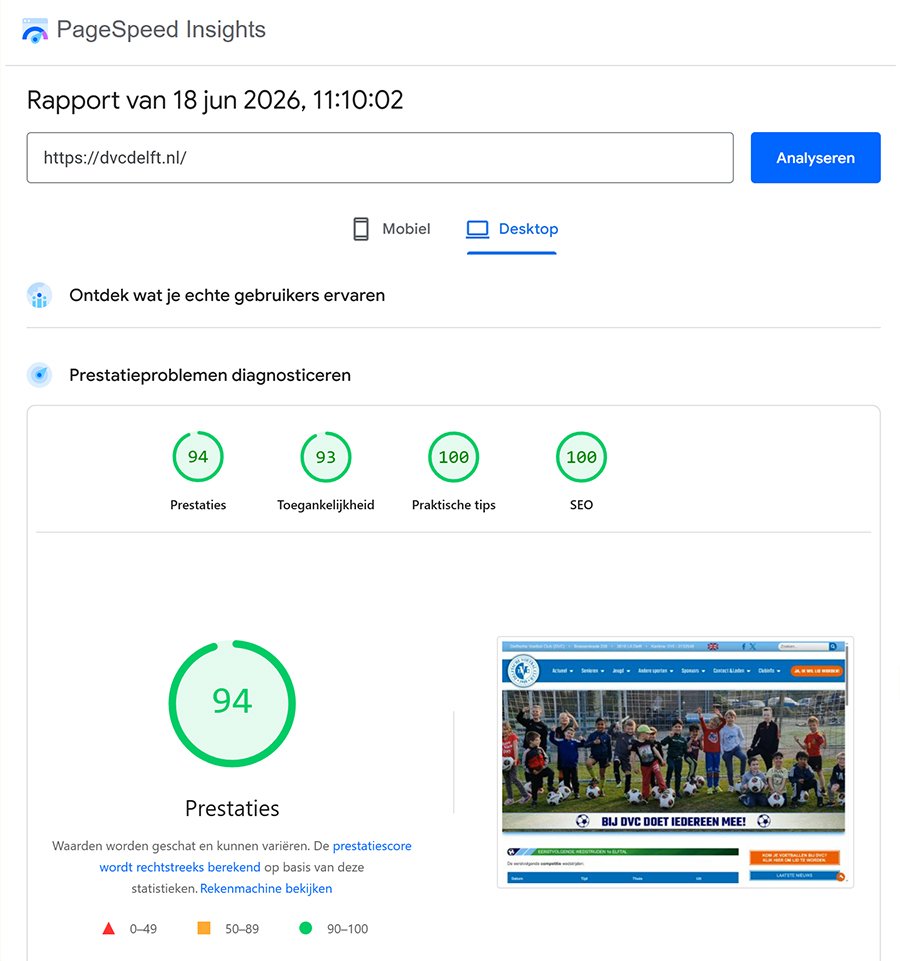Open 'Ontdek wat je echte gebruikers ervaren' heading
Image resolution: width=900 pixels, height=961 pixels.
coord(227,295)
